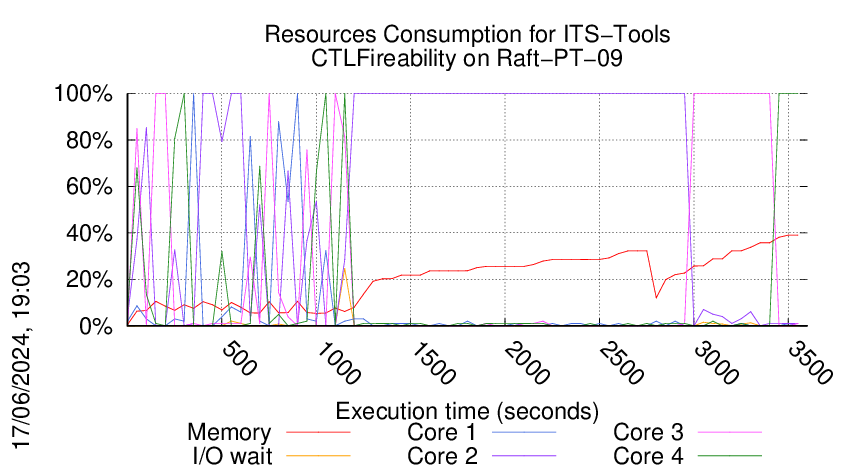This screenshot has width=850, height=475.
Task: Click the Core 3 legend label
Action: (648, 433)
